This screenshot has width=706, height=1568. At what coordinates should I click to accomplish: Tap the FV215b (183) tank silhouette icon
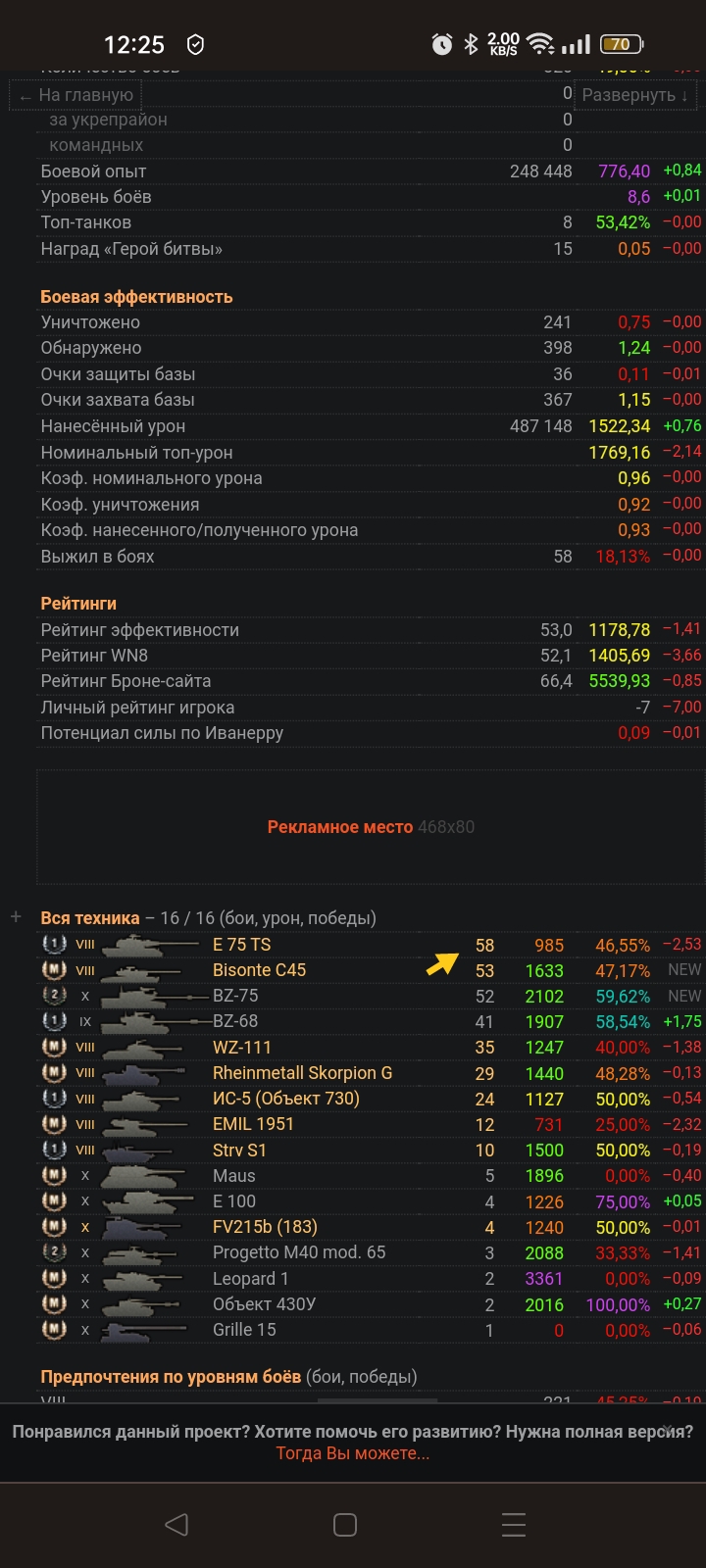click(145, 1228)
